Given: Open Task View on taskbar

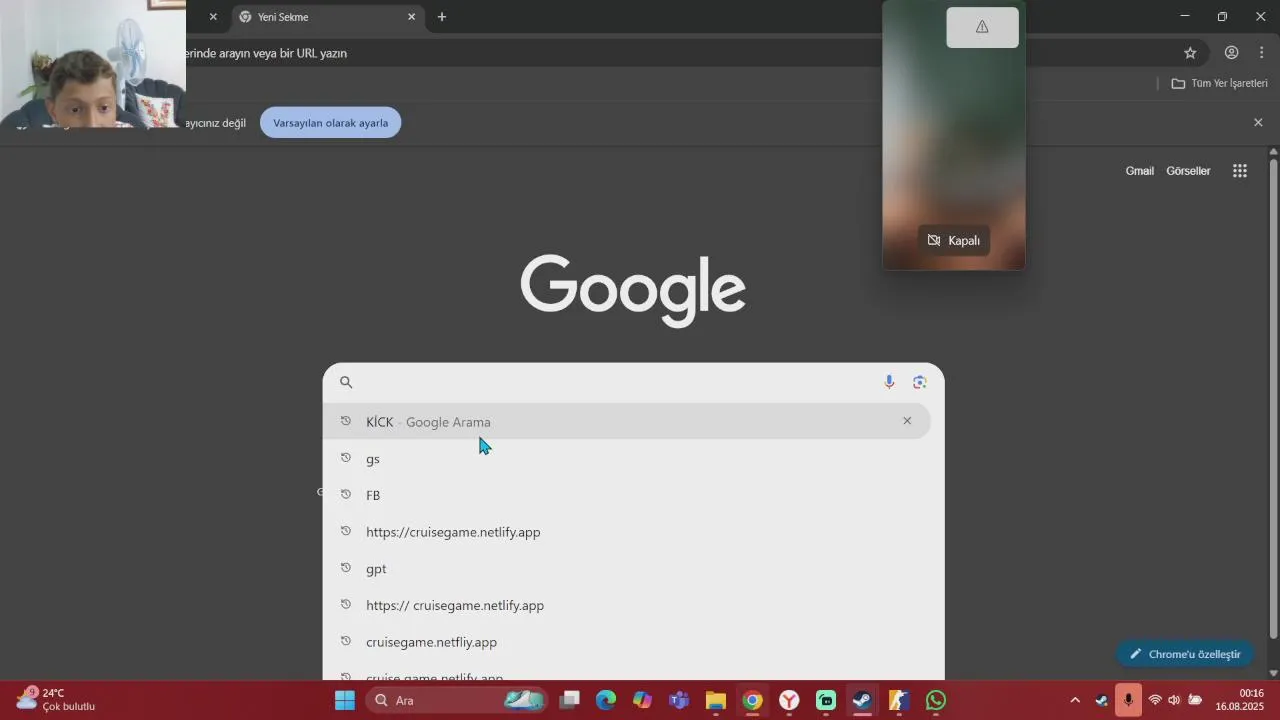Looking at the screenshot, I should click(569, 700).
